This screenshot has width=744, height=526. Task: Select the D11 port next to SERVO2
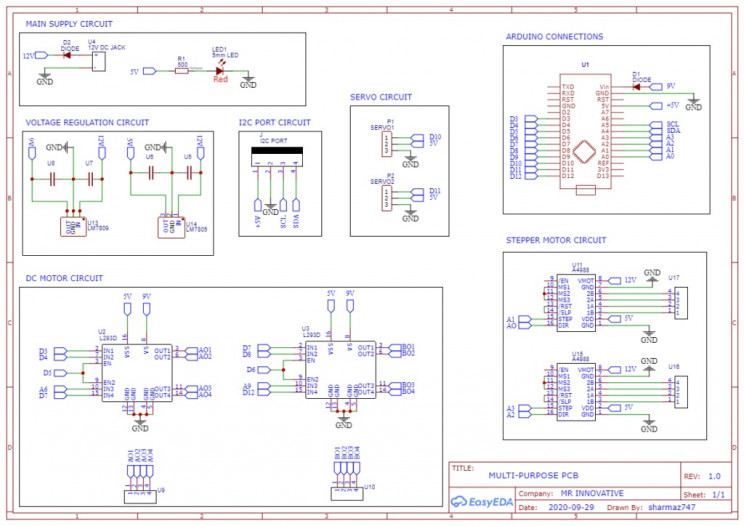[x=418, y=192]
